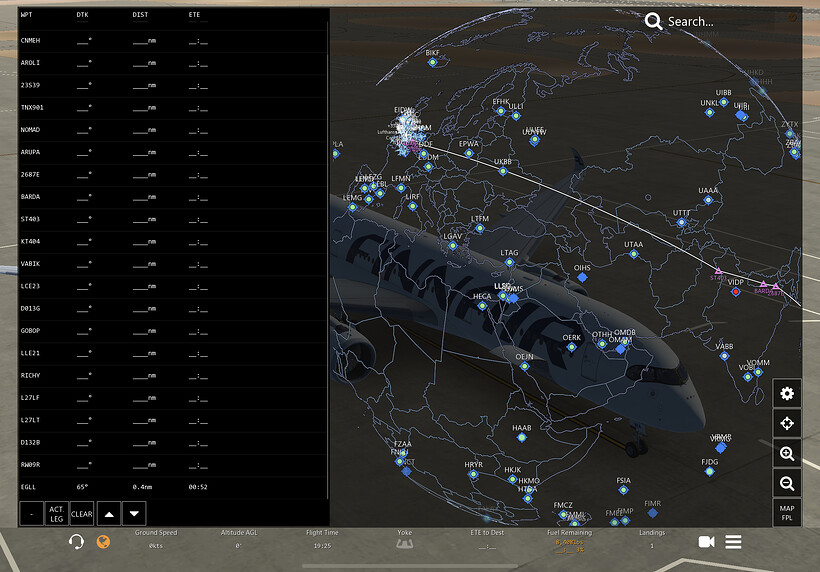Select the BARDA waypoint row
This screenshot has width=820, height=572.
point(173,197)
